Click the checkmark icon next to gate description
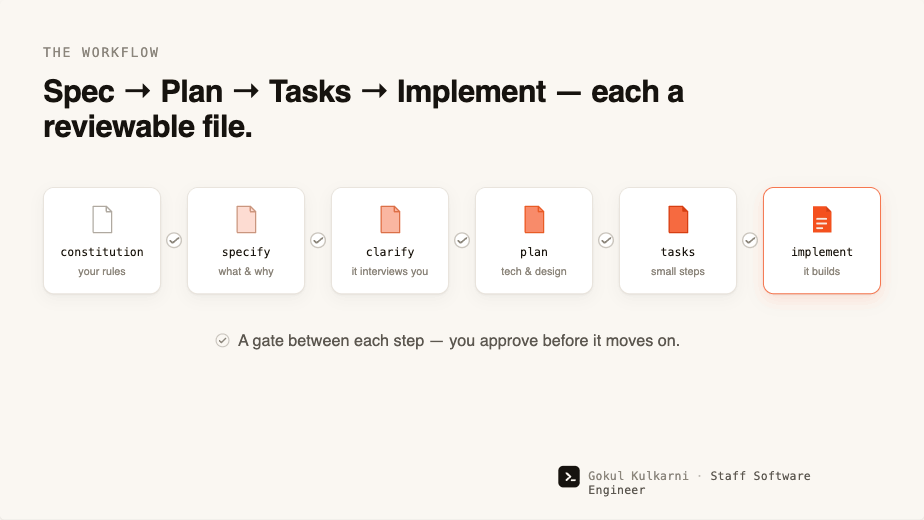The width and height of the screenshot is (924, 520). tap(222, 341)
